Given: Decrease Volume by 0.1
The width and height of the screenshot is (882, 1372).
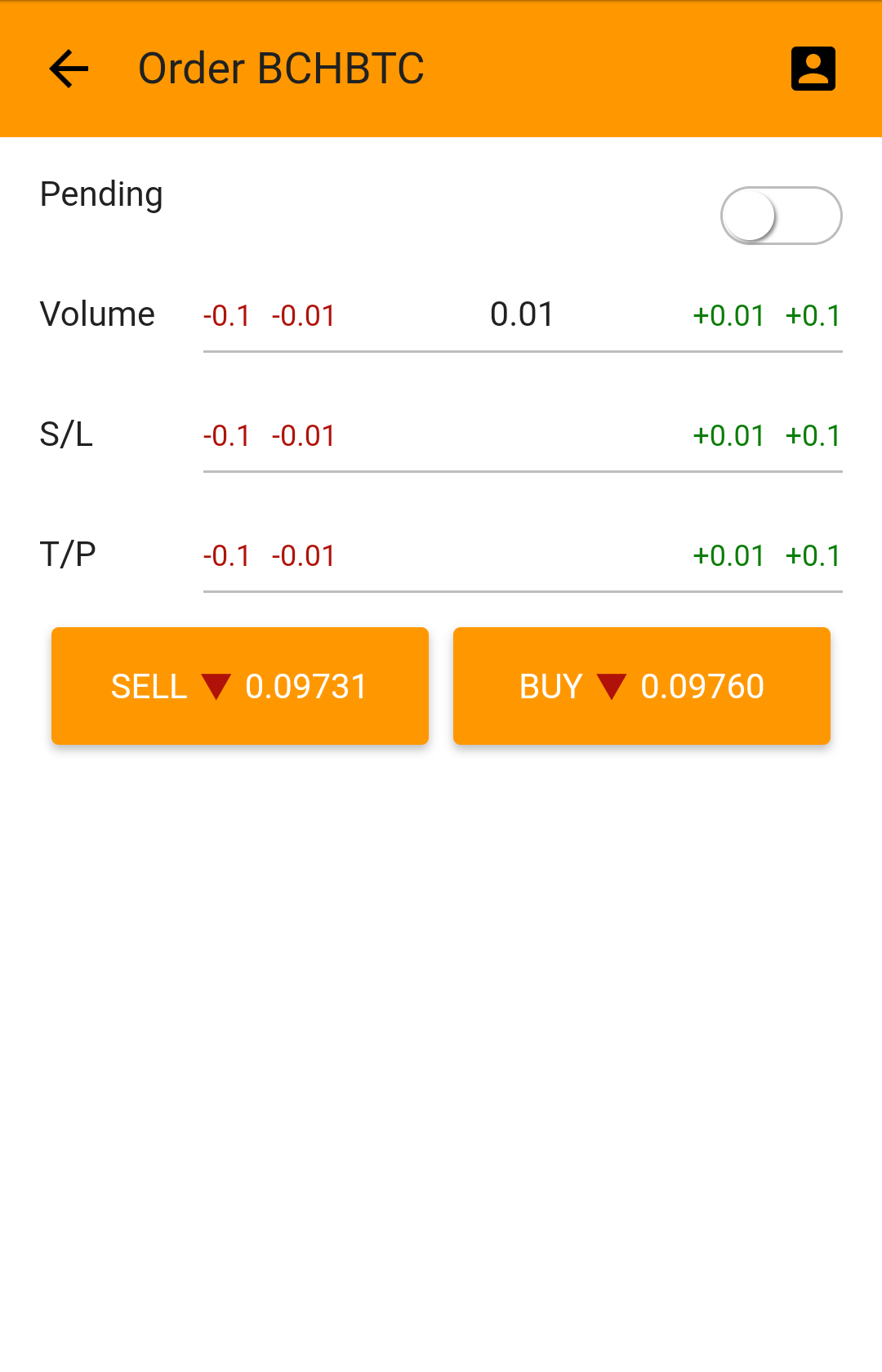Looking at the screenshot, I should 227,316.
